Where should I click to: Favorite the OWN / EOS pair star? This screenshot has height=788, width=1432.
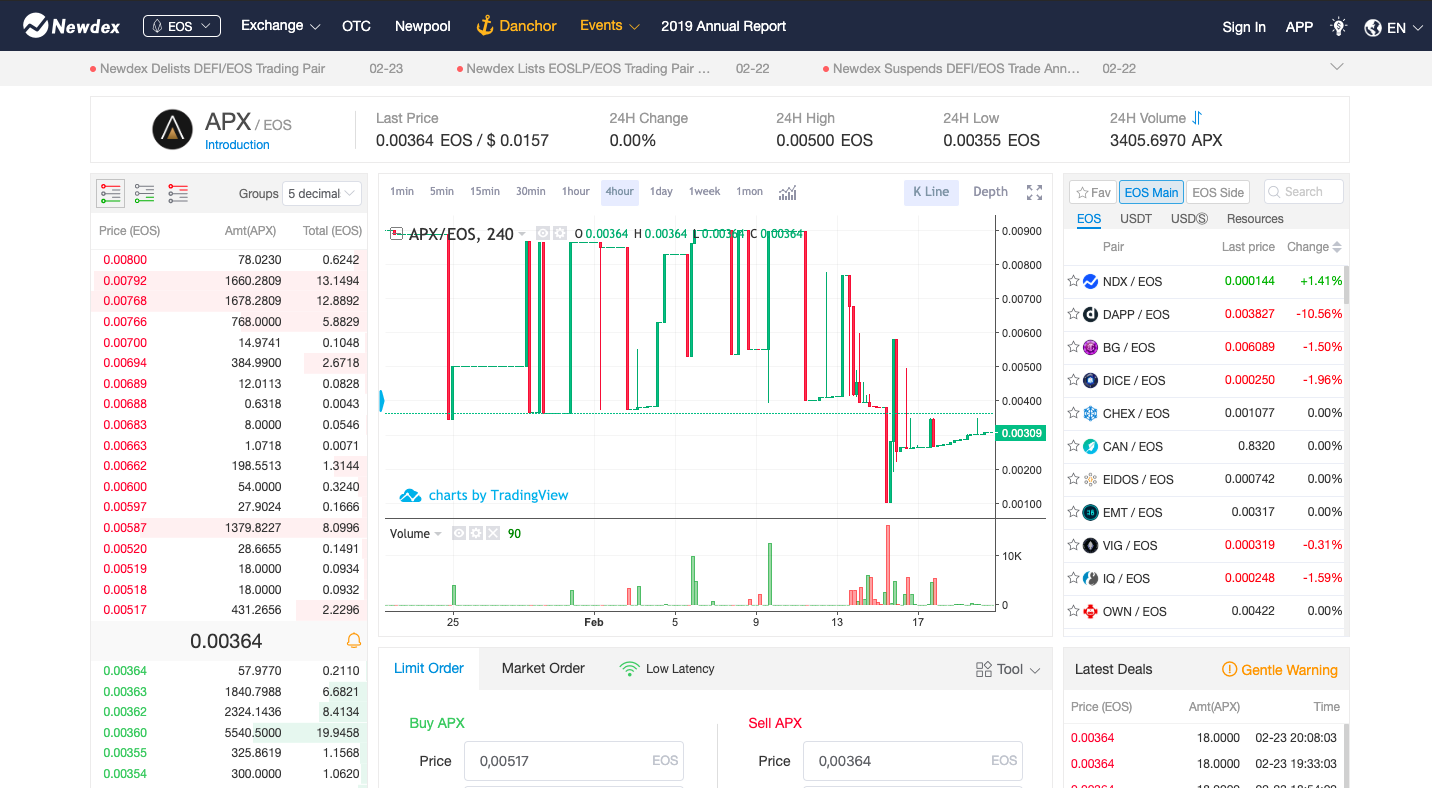pyautogui.click(x=1073, y=611)
